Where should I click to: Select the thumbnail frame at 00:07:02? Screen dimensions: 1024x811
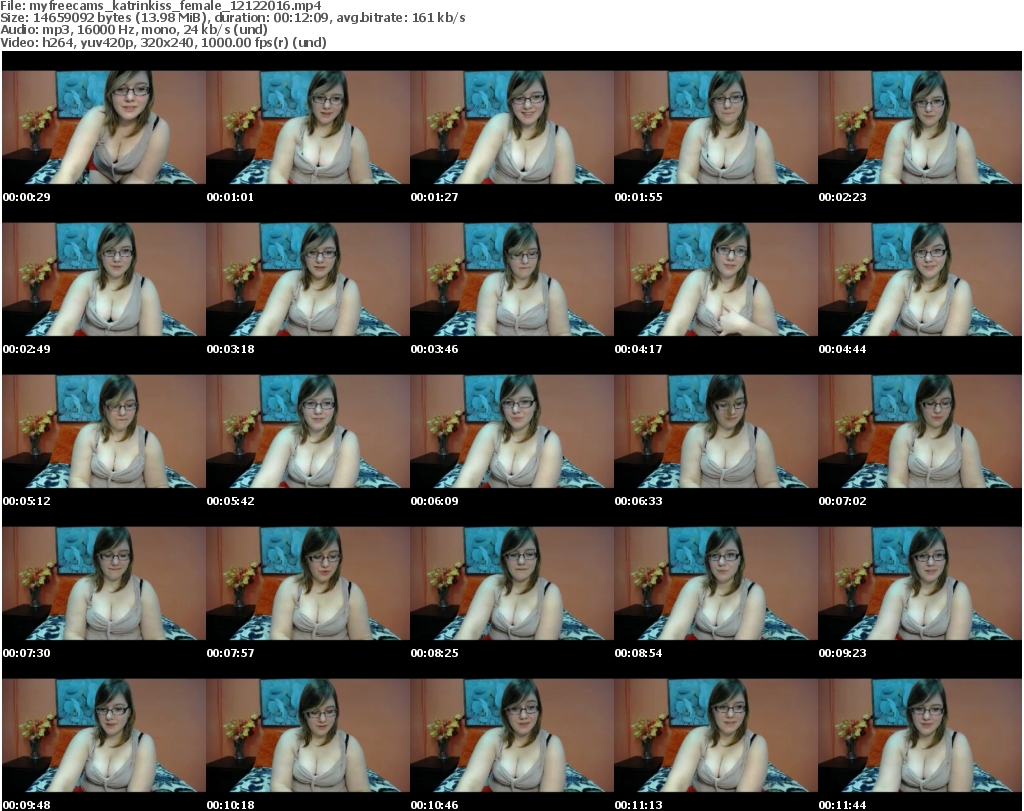[x=920, y=432]
